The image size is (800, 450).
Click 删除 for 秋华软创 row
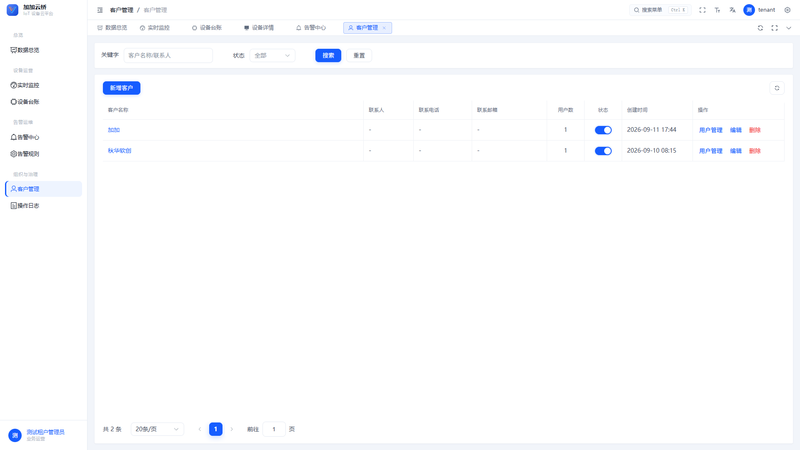coord(755,151)
